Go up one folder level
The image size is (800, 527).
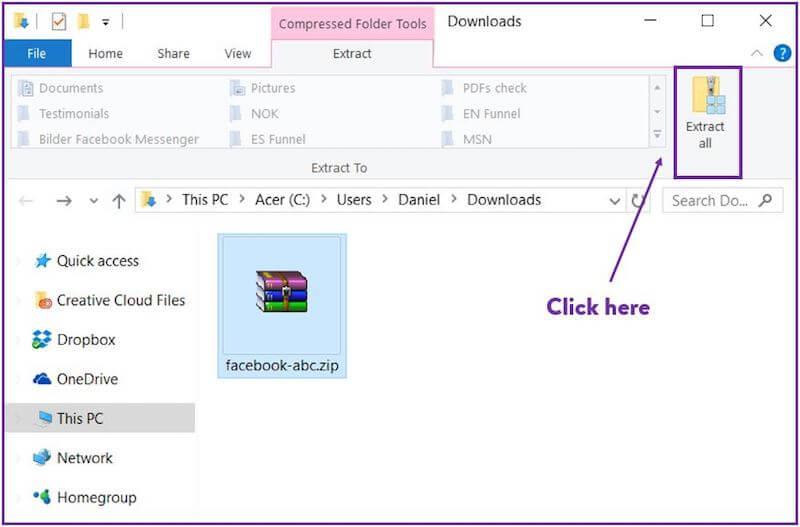tap(118, 201)
